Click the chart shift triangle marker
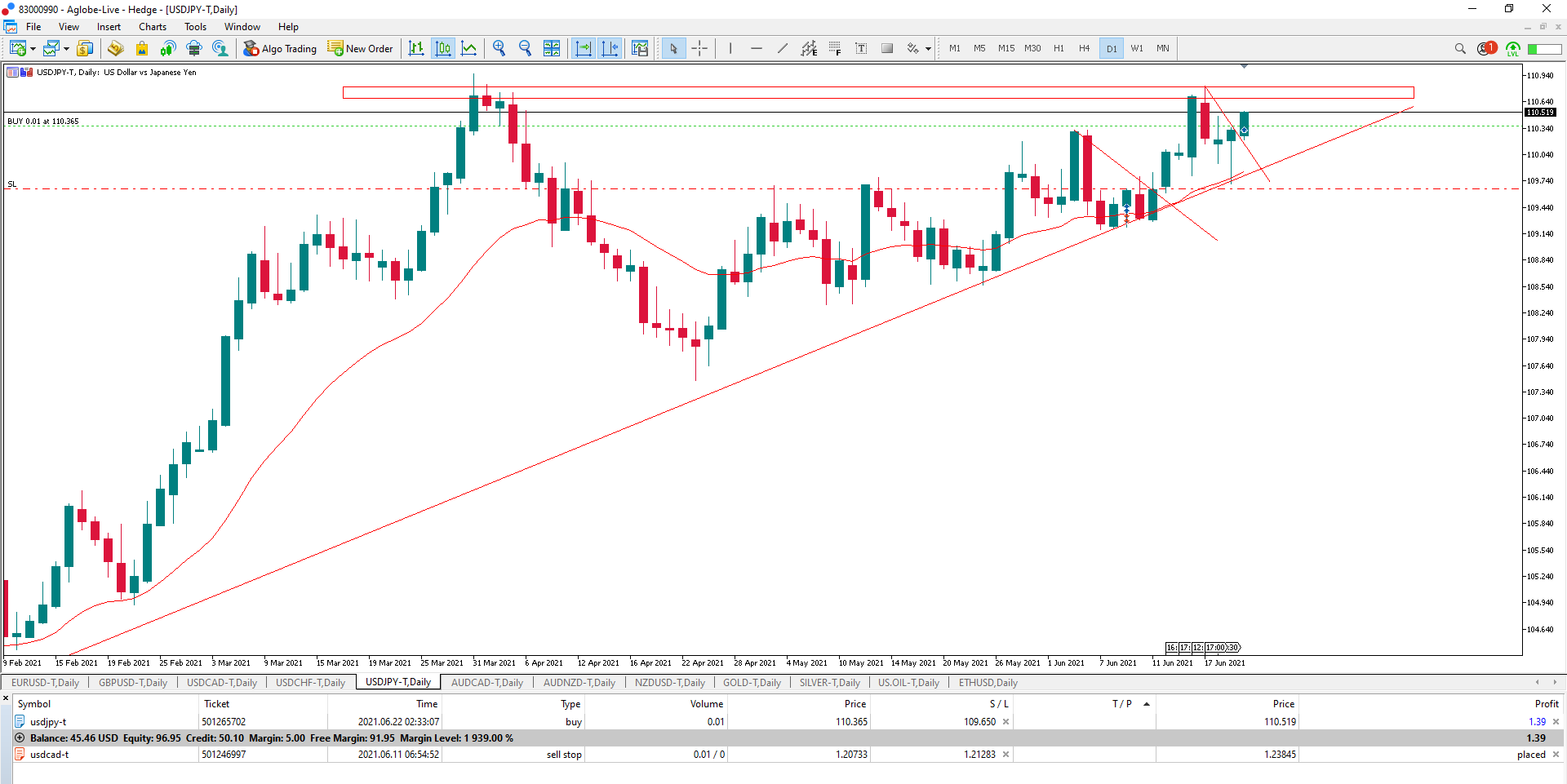 (x=1244, y=66)
